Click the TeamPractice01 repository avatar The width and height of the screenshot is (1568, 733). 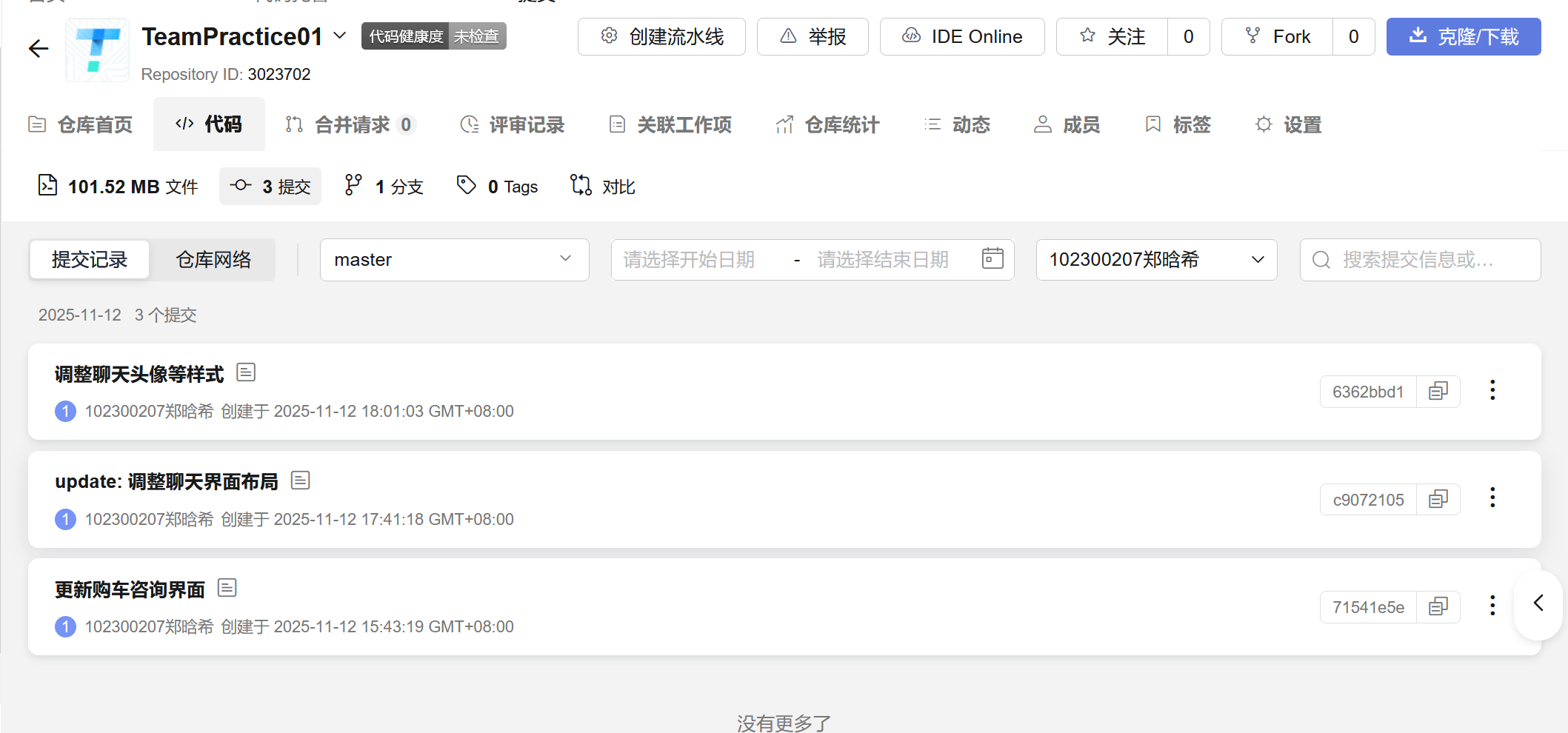pos(97,49)
